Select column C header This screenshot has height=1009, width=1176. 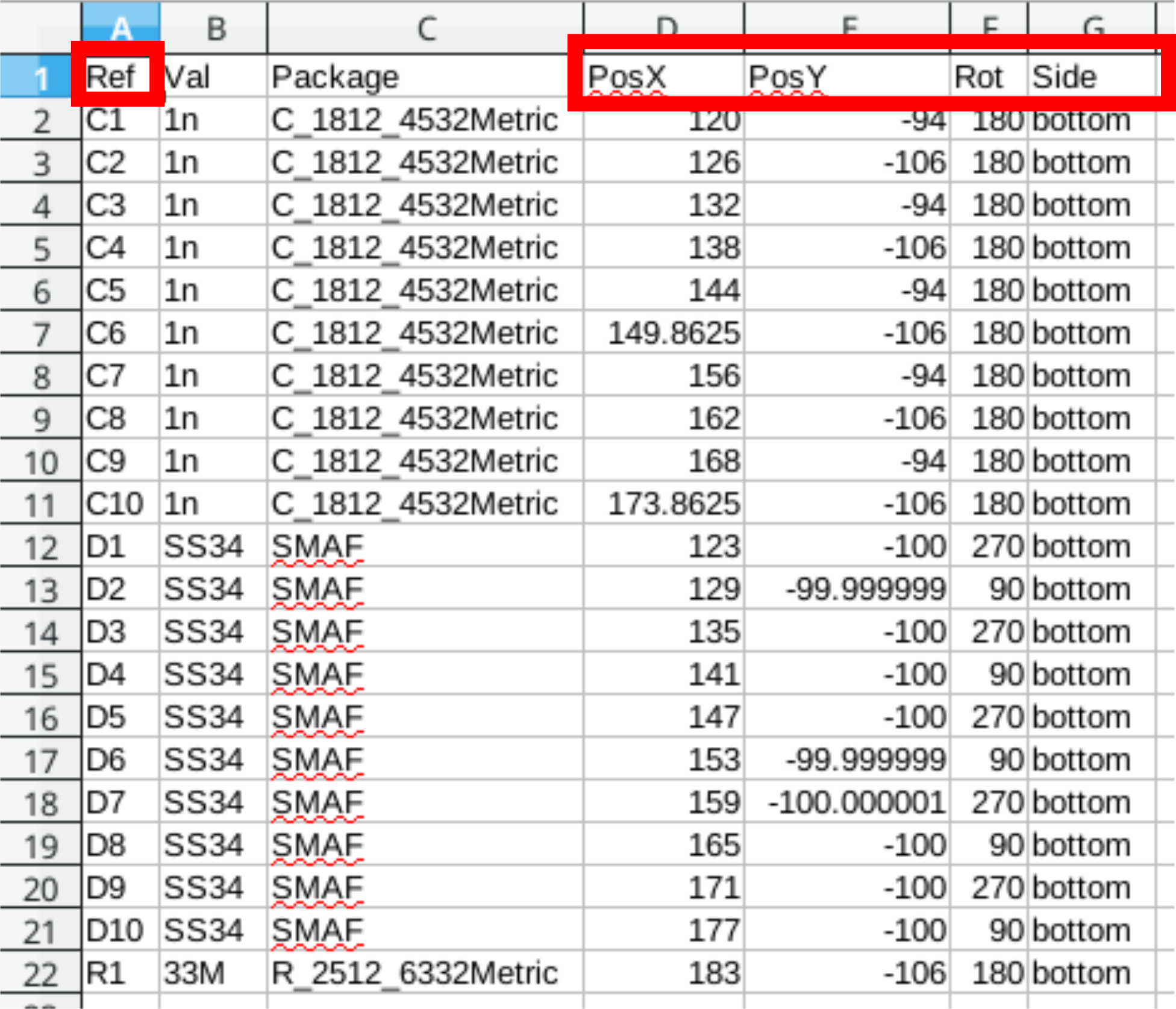(x=425, y=28)
